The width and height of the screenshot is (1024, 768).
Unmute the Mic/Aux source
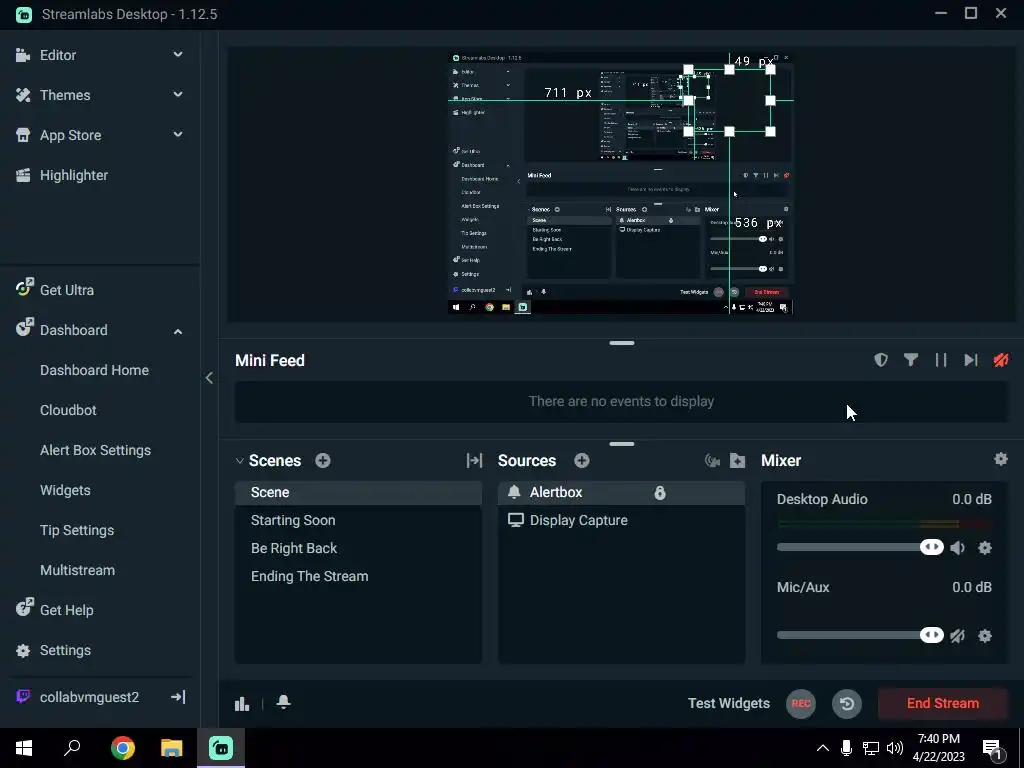(957, 635)
